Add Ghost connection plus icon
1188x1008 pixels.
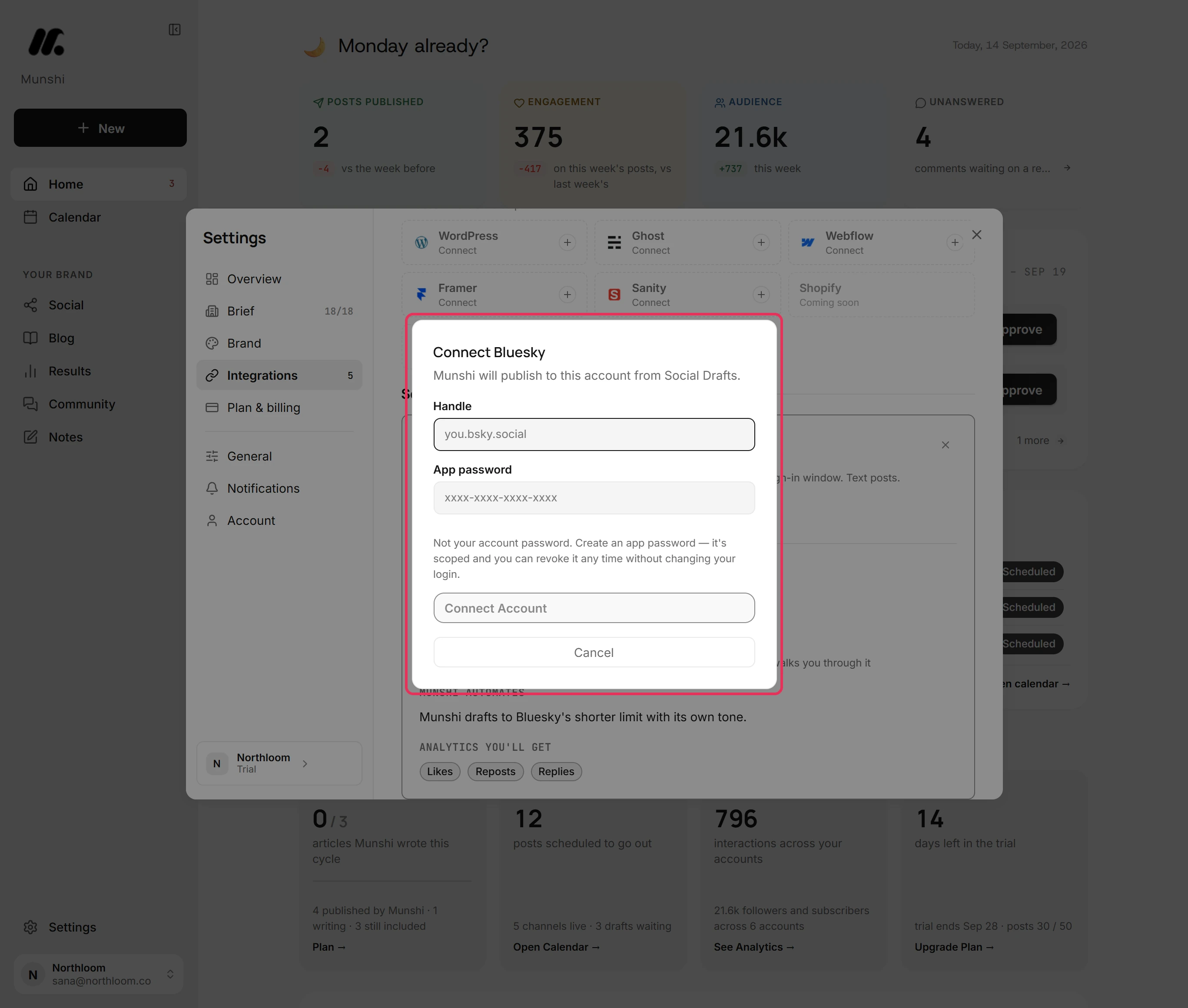tap(761, 242)
